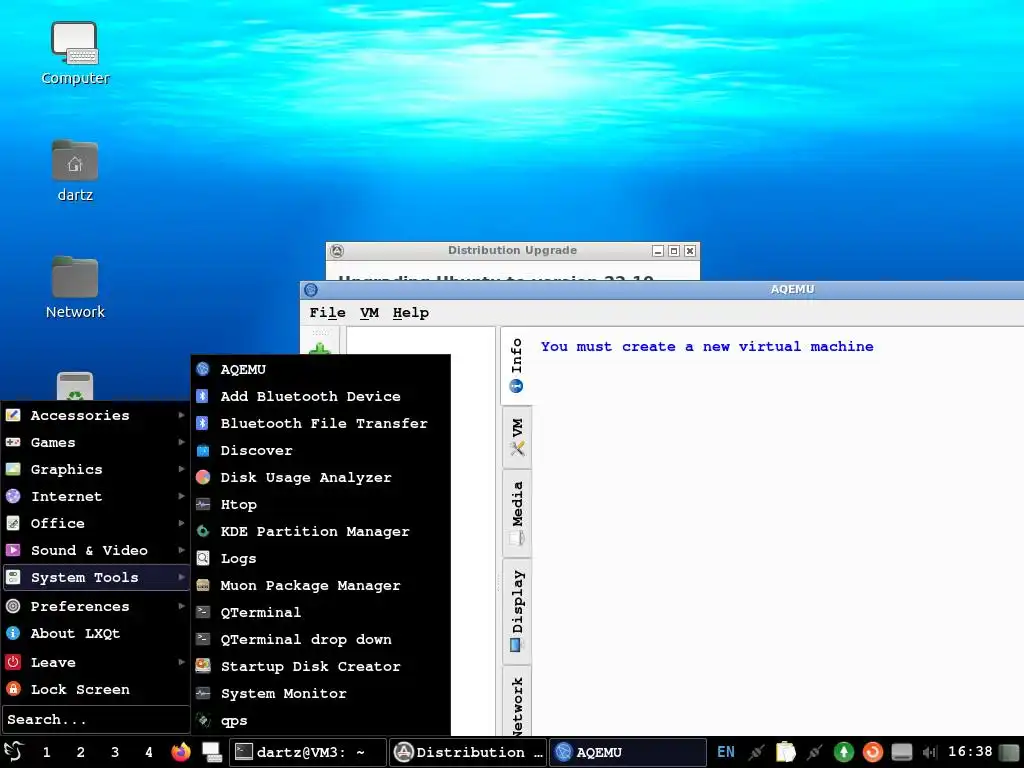Launch Muon Package Manager
This screenshot has width=1024, height=768.
(x=320, y=585)
